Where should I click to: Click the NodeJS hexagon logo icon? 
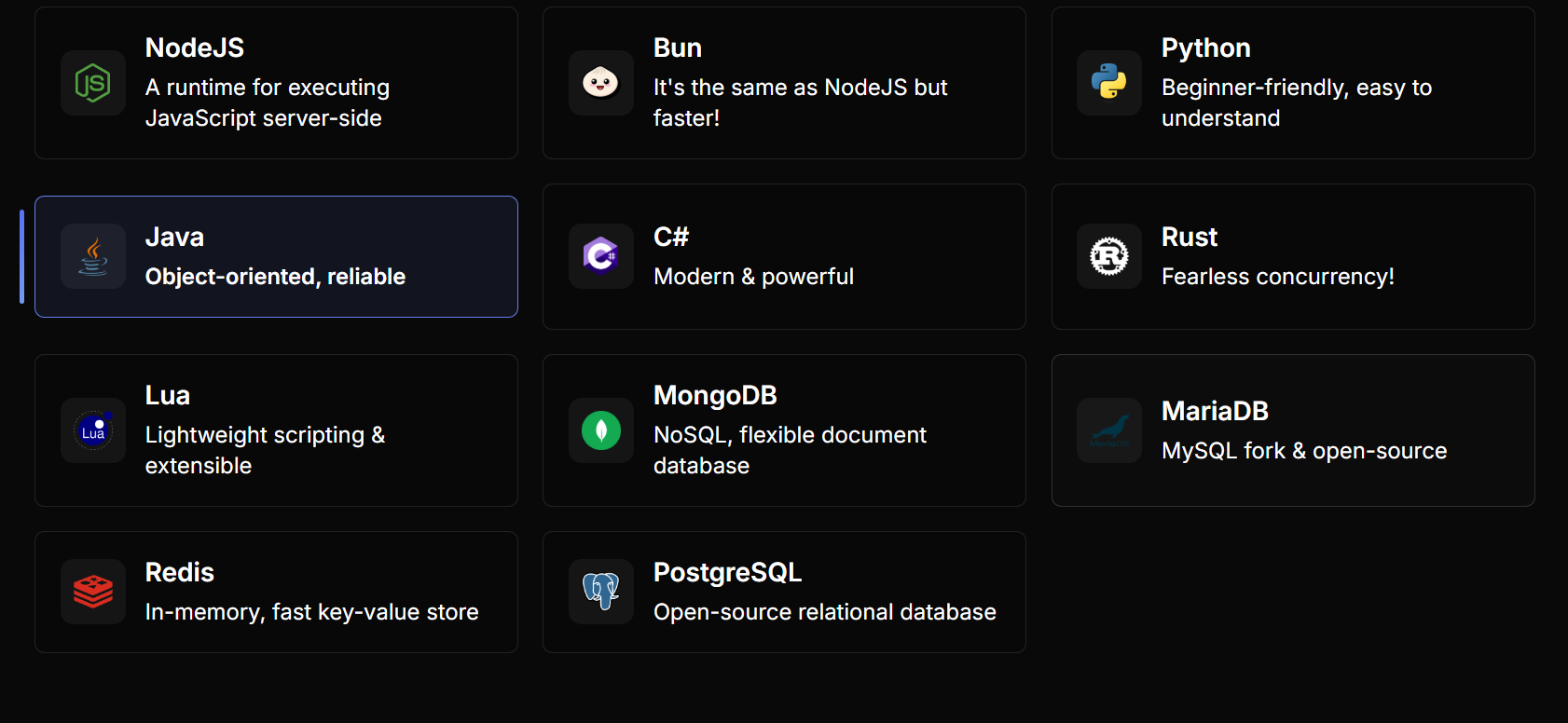[93, 83]
